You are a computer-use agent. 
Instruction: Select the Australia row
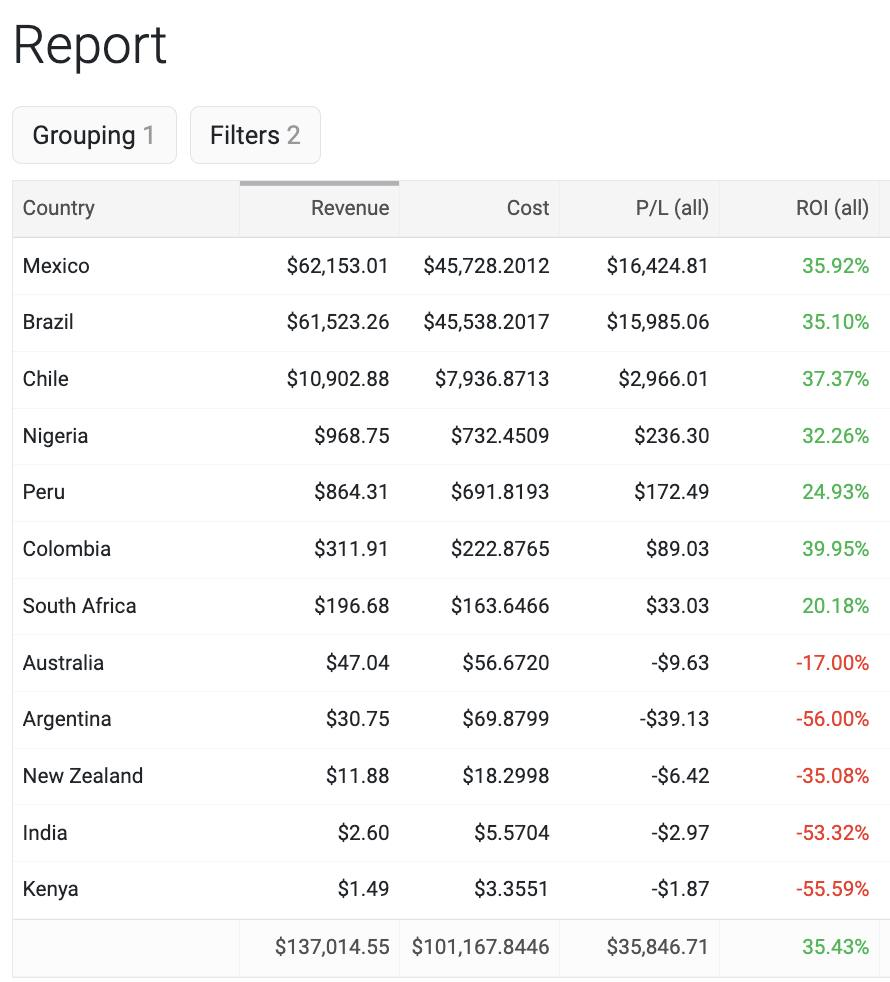pos(63,663)
